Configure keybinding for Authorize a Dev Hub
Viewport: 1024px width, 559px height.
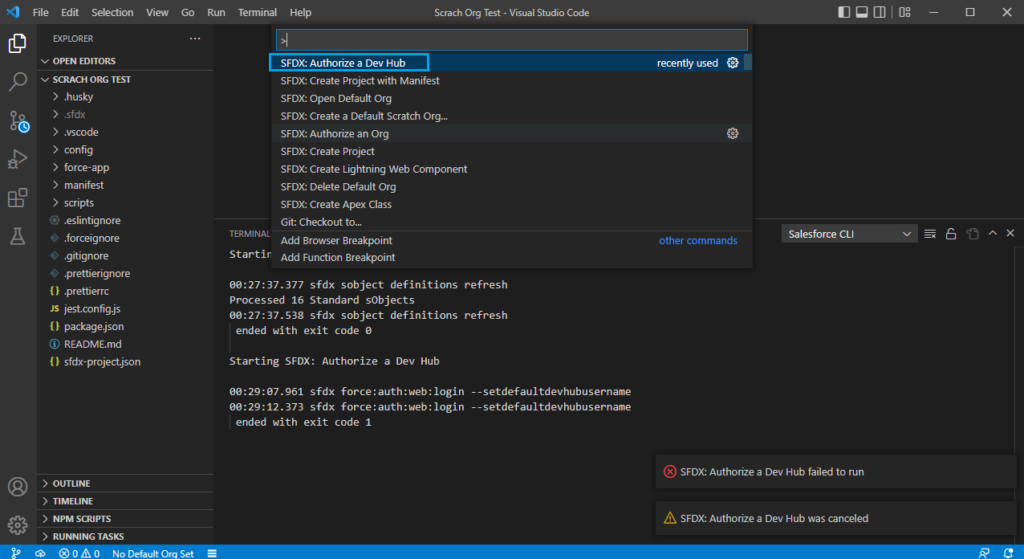[x=733, y=63]
